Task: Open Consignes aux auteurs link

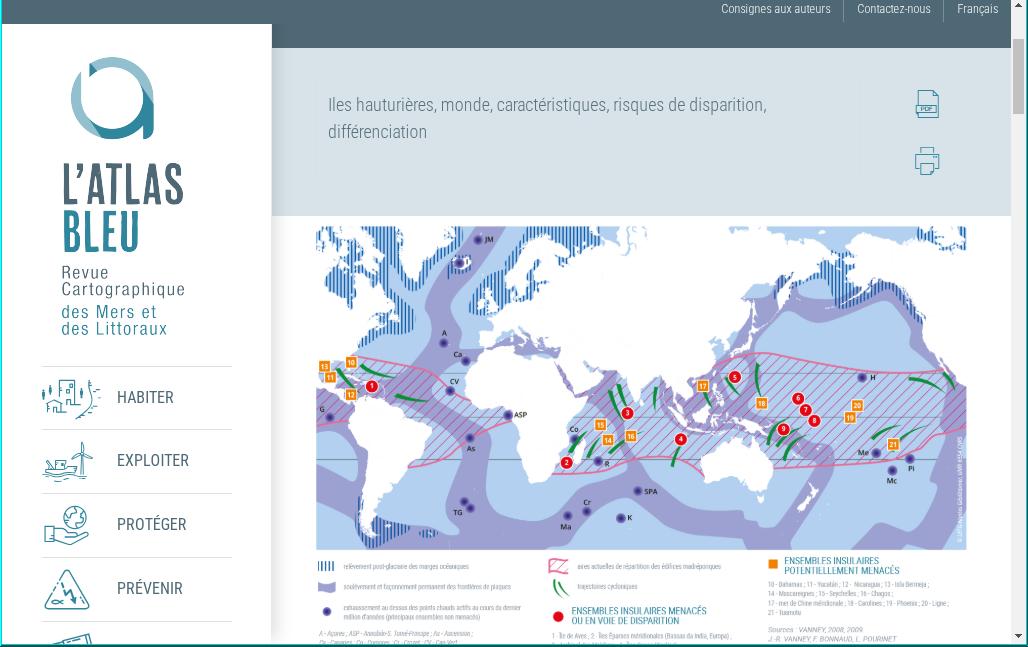Action: [x=775, y=9]
